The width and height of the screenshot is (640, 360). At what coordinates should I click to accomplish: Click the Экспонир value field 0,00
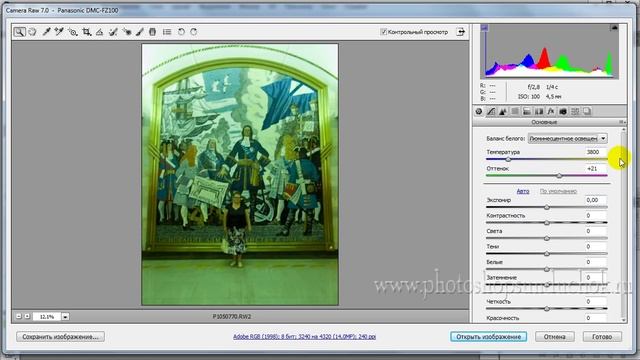(596, 200)
